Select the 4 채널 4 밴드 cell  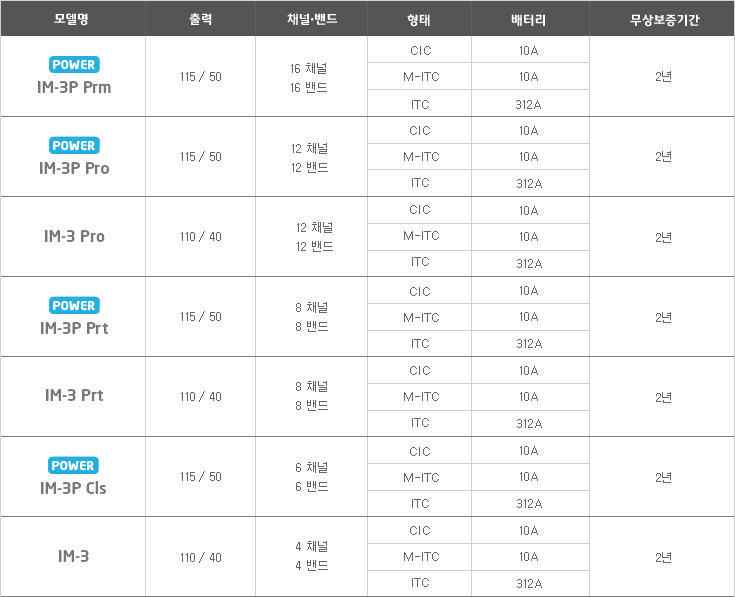(x=309, y=556)
